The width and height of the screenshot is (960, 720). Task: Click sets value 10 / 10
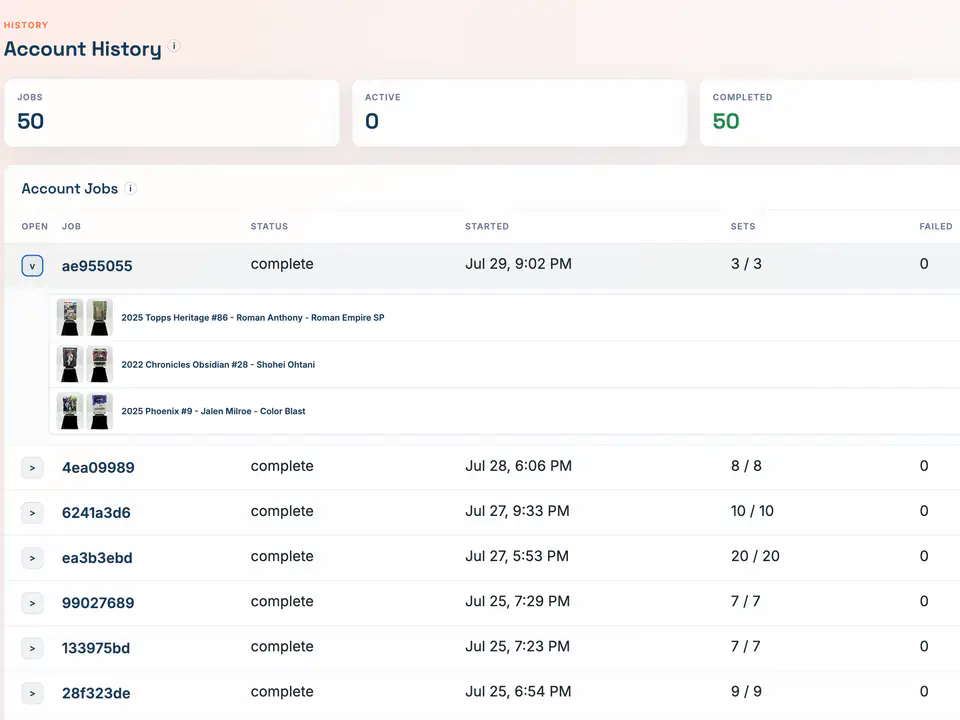pos(752,511)
